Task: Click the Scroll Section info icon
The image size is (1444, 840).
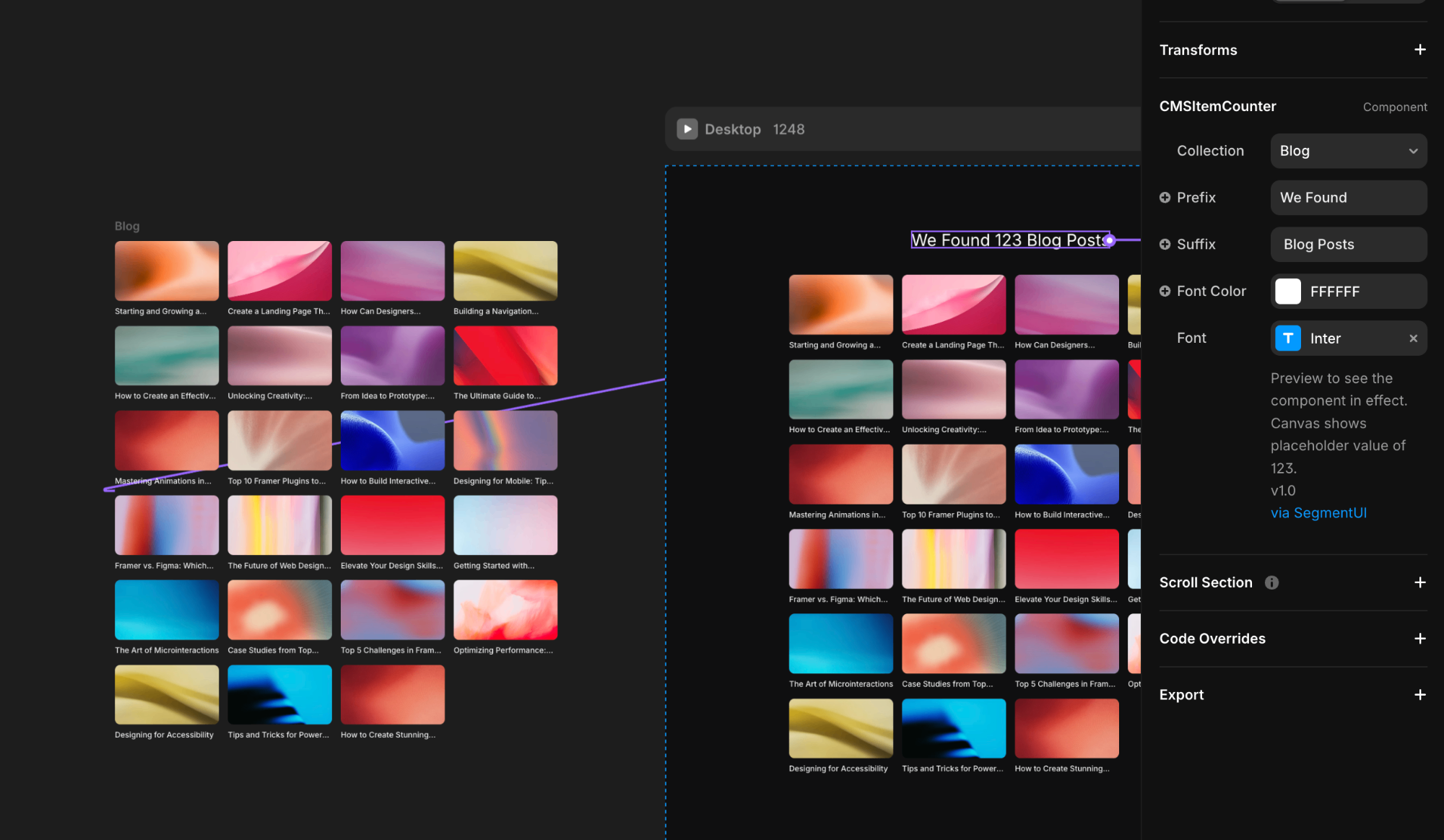Action: pyautogui.click(x=1271, y=582)
